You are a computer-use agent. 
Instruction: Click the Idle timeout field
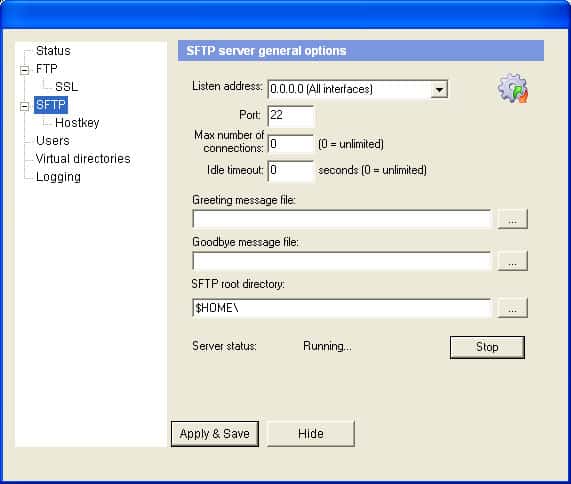pos(290,170)
